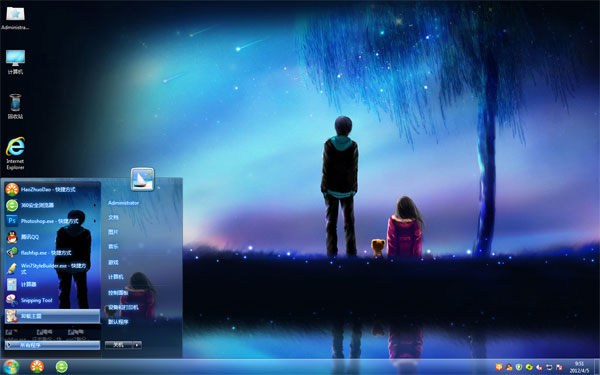Expand 360安全浏览器 jump list arrow
Screen dimensions: 600x375
95,205
